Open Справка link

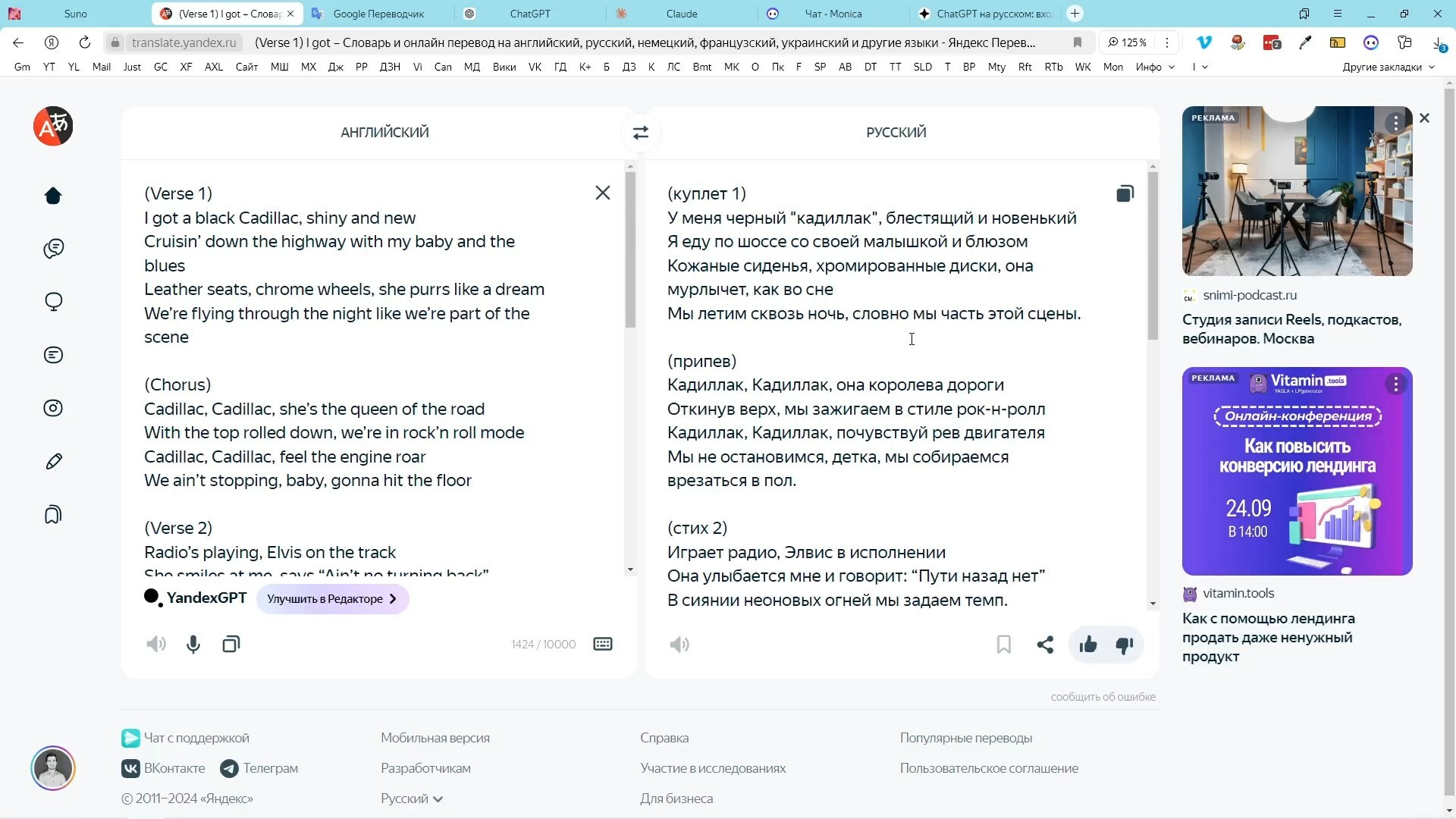pos(664,738)
